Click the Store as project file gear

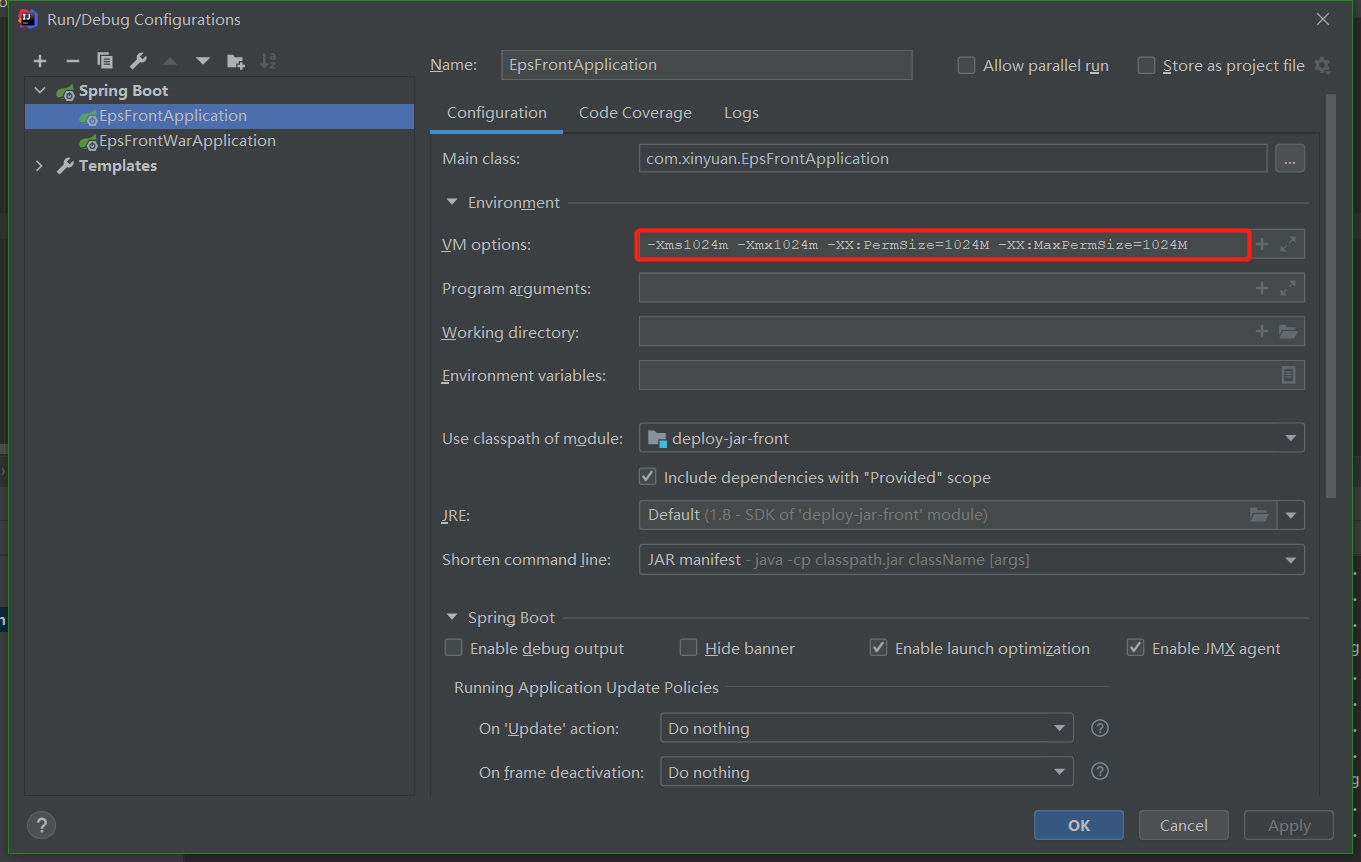tap(1322, 66)
